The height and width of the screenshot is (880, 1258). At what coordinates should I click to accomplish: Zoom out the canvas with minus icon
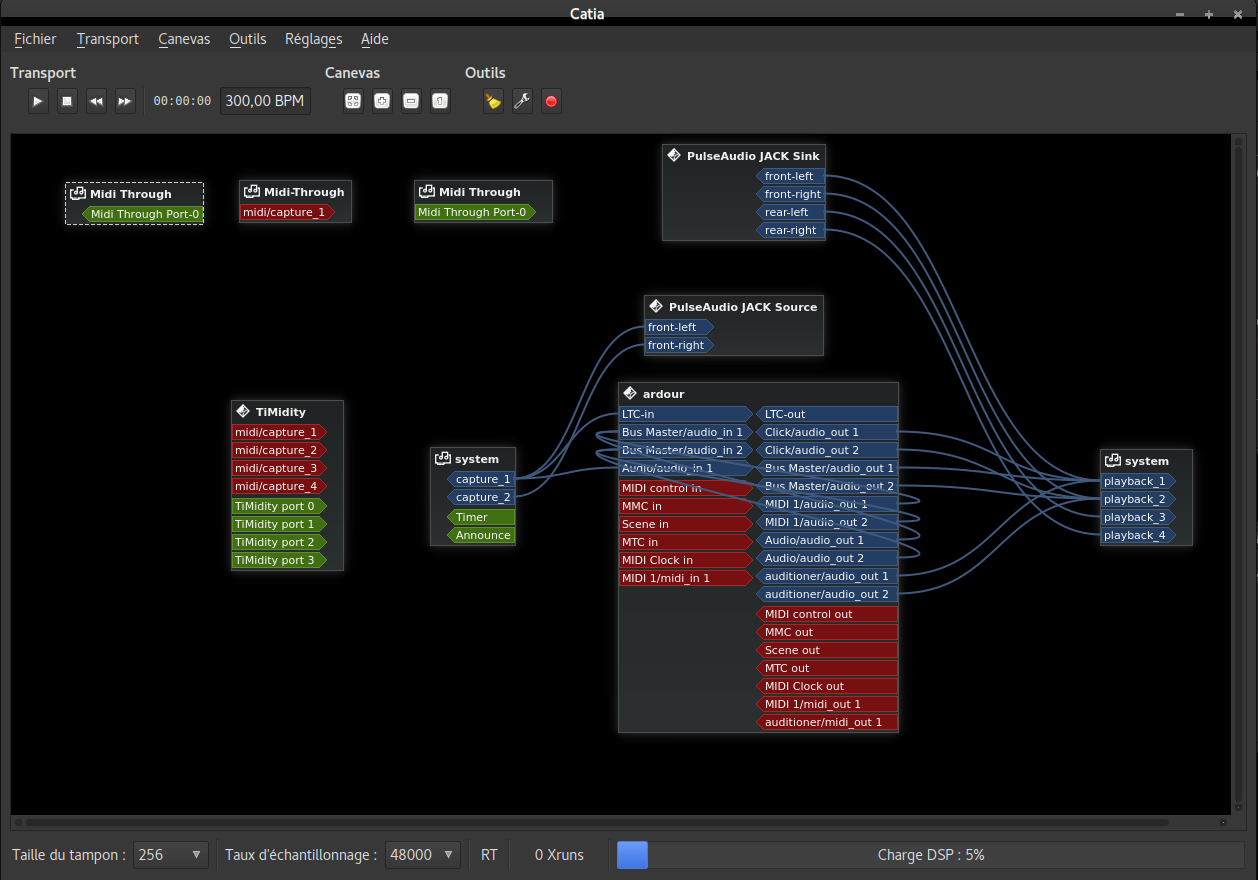point(411,101)
